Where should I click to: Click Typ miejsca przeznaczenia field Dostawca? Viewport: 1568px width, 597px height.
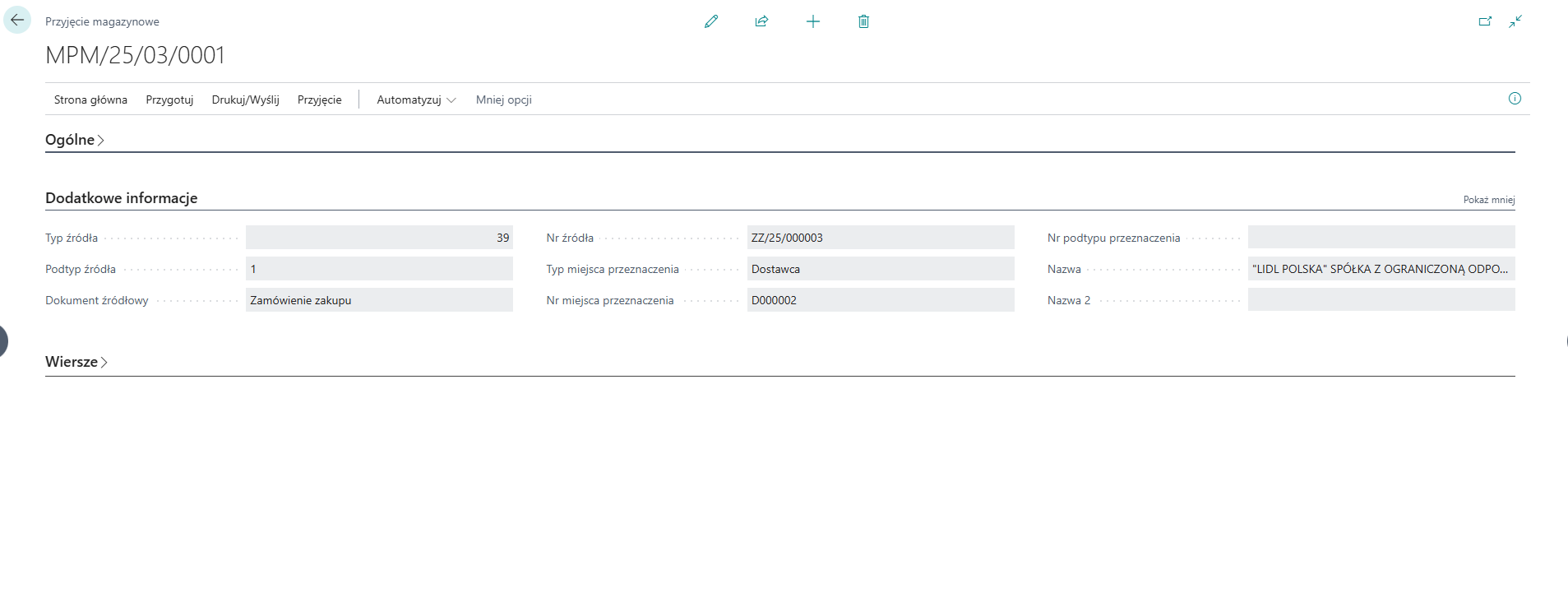tap(881, 269)
